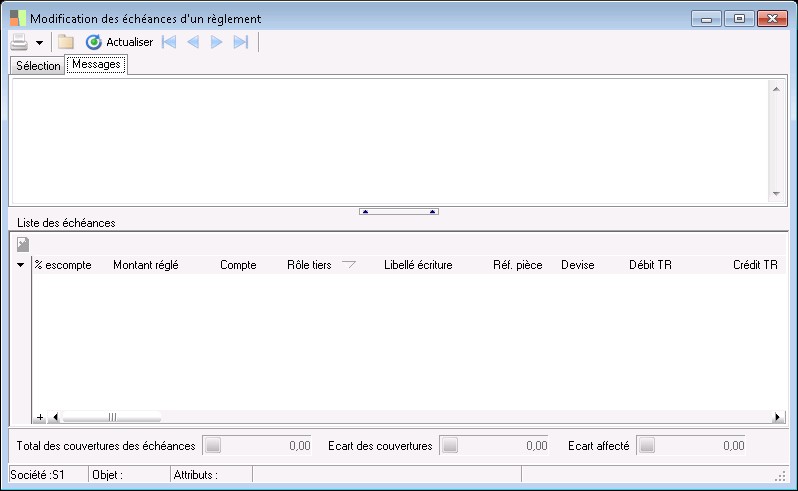Sort by Crédit TR column
Viewport: 798px width, 491px height.
pyautogui.click(x=755, y=265)
